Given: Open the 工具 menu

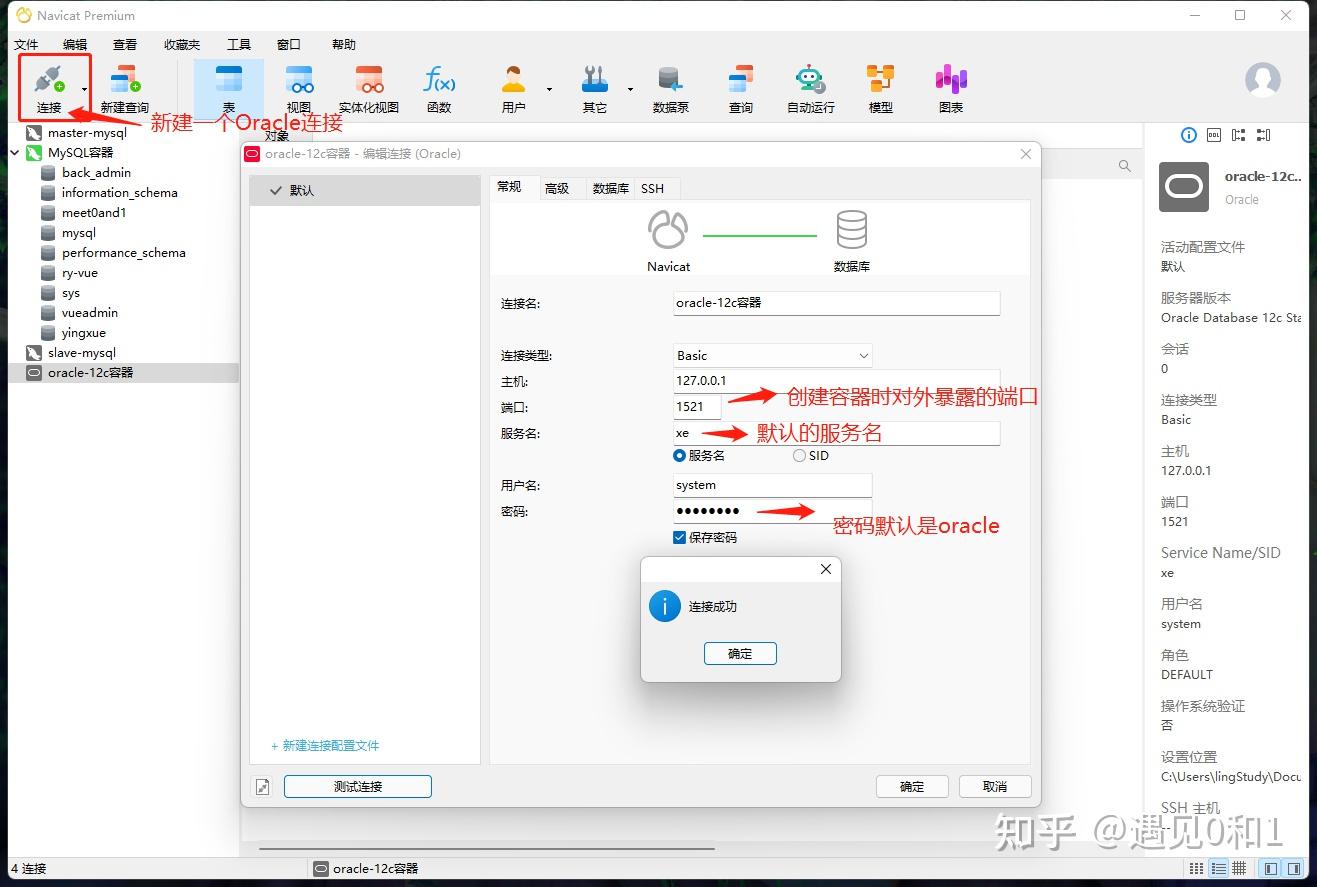Looking at the screenshot, I should pyautogui.click(x=238, y=44).
